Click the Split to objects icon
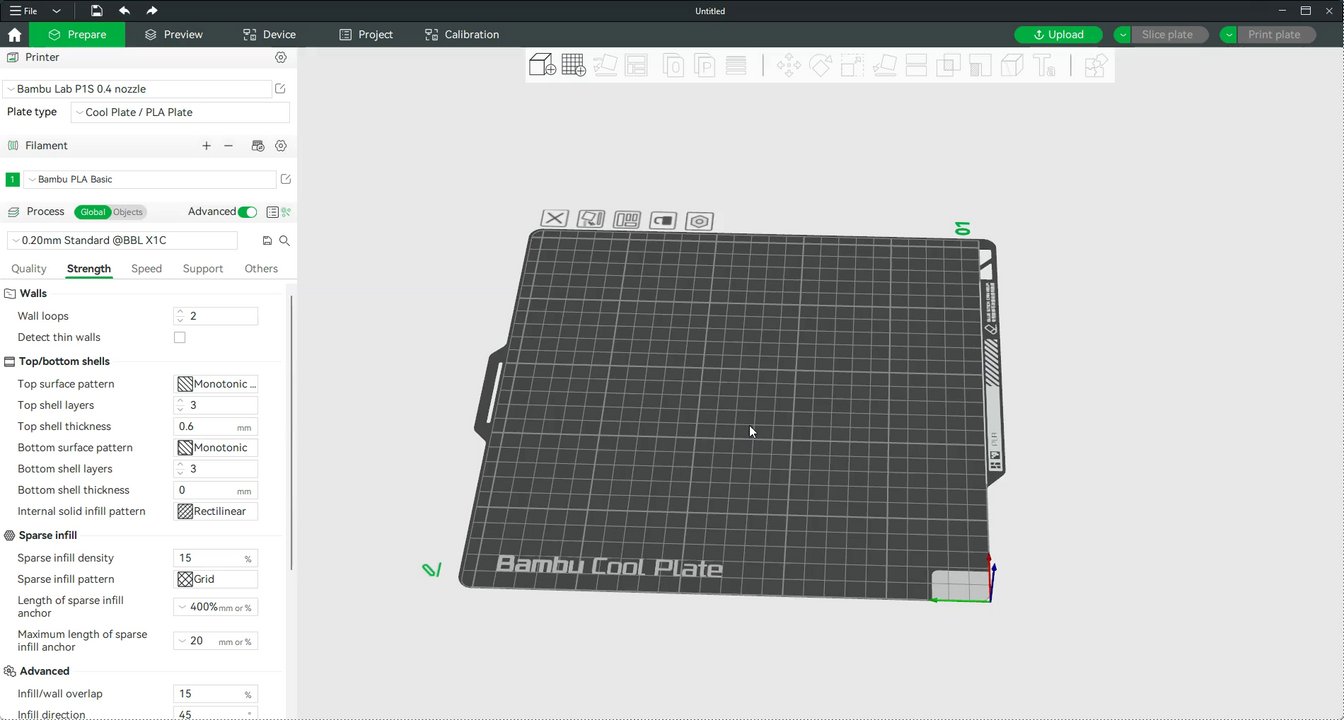The image size is (1344, 720). [x=674, y=66]
